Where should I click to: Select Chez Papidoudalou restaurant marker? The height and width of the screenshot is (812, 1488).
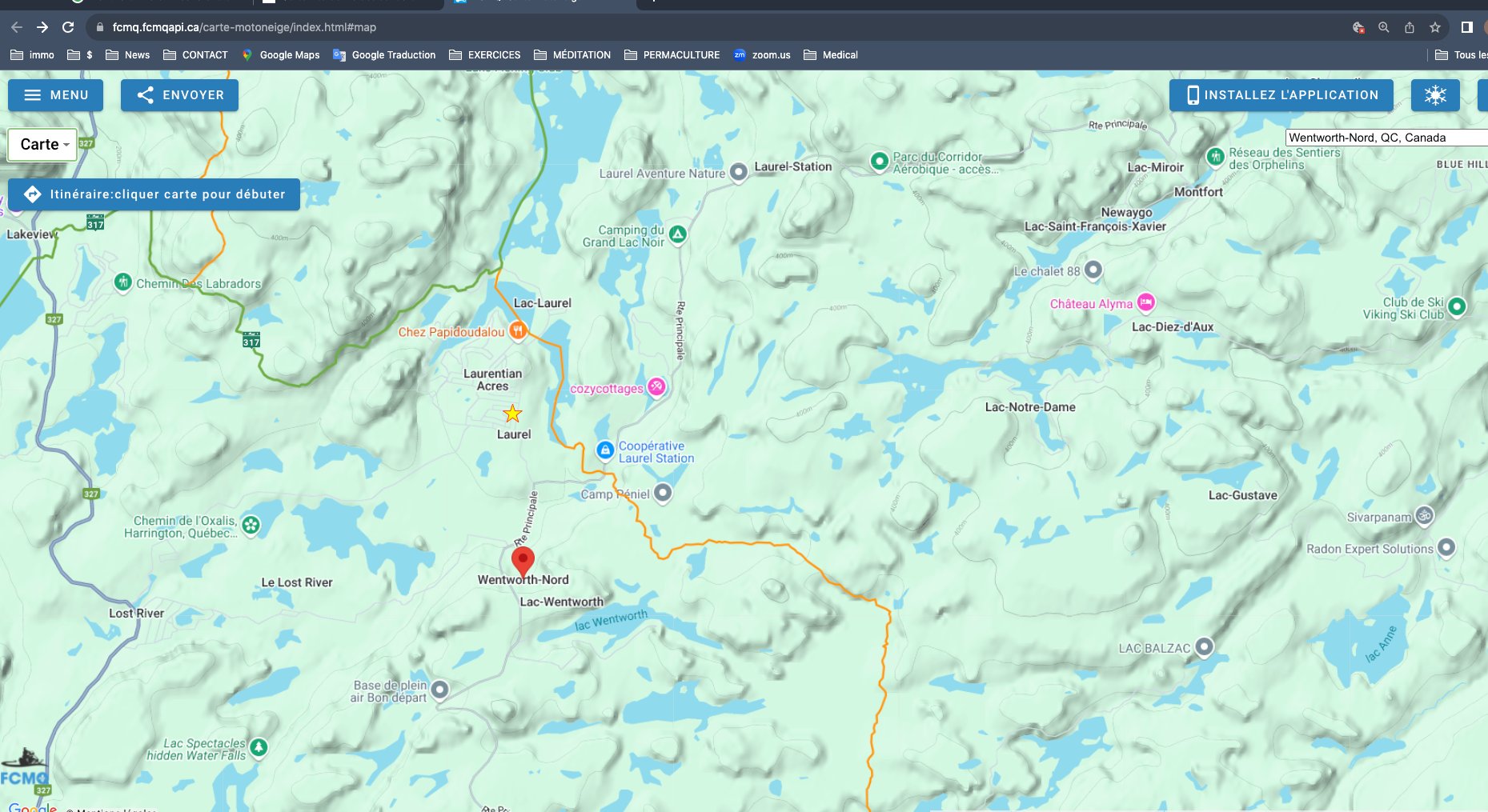pyautogui.click(x=518, y=330)
